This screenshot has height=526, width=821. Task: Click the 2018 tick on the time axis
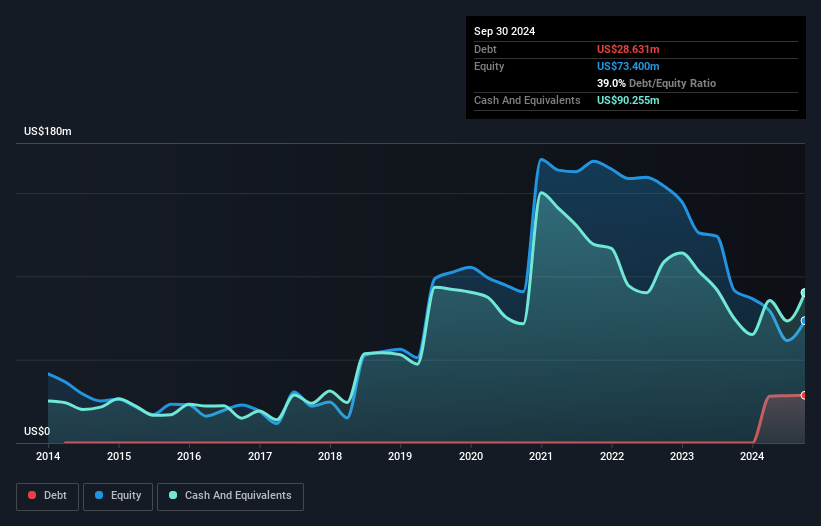330,457
